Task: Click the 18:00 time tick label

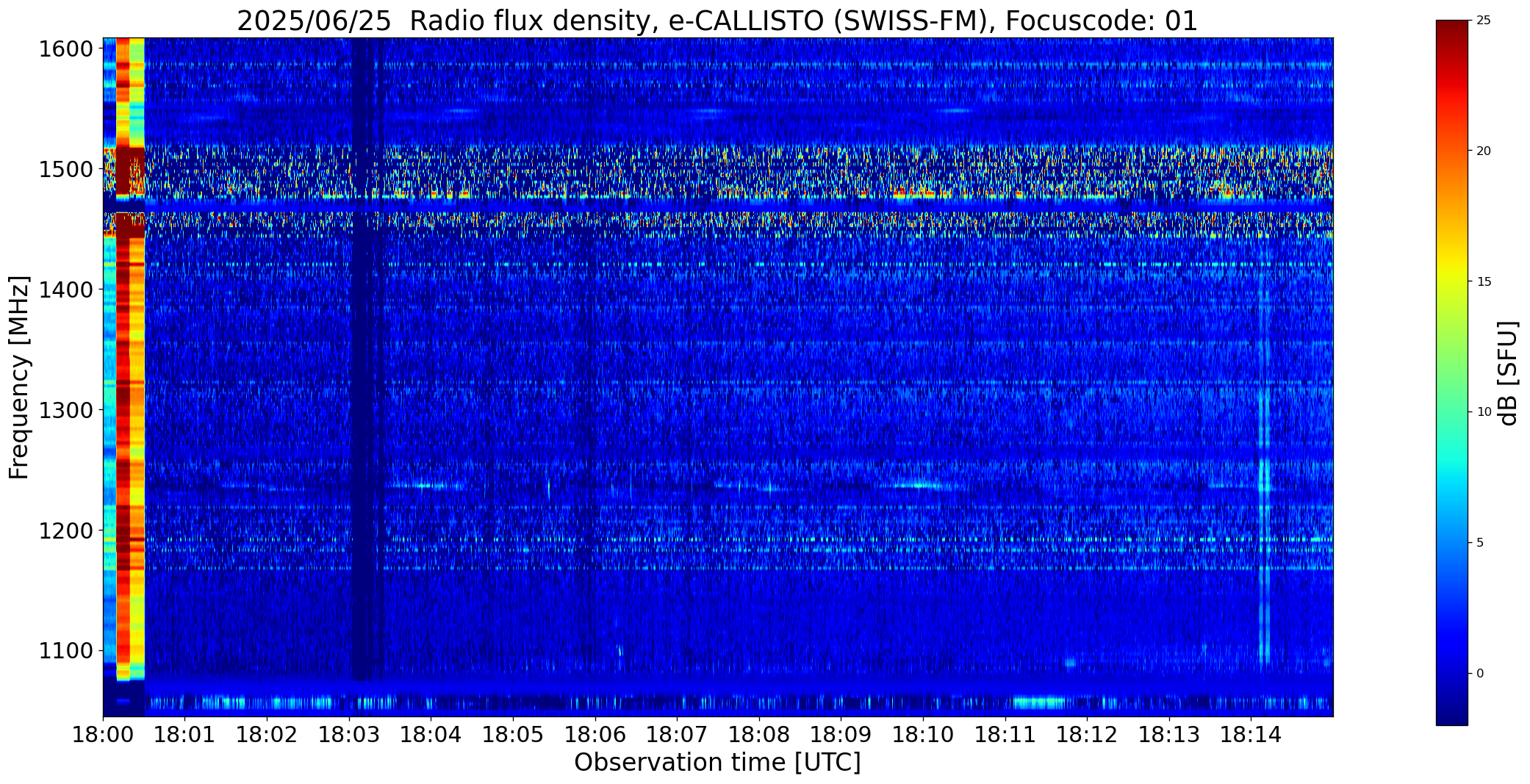Action: [x=103, y=735]
